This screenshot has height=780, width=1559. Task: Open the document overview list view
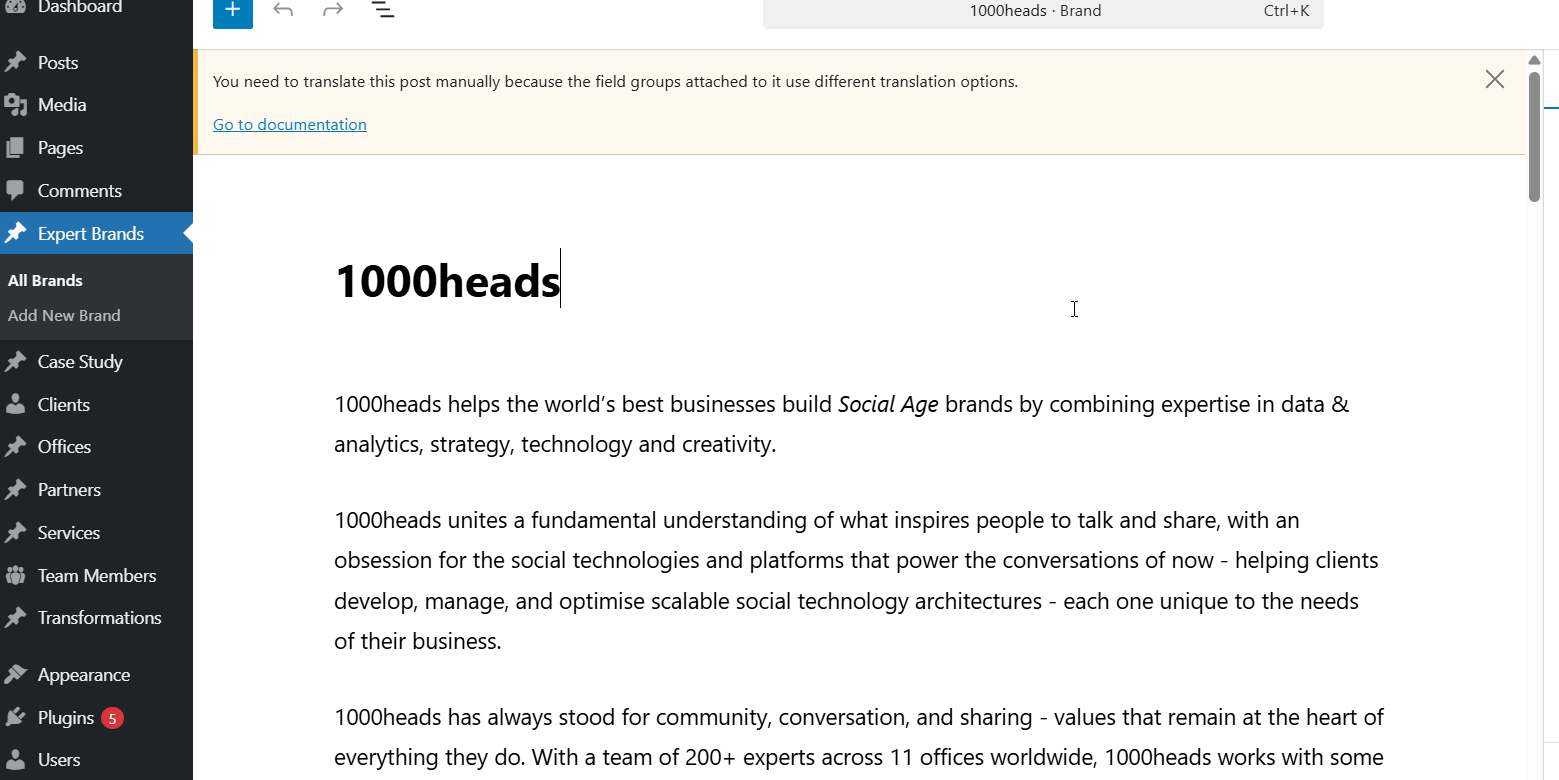[383, 11]
